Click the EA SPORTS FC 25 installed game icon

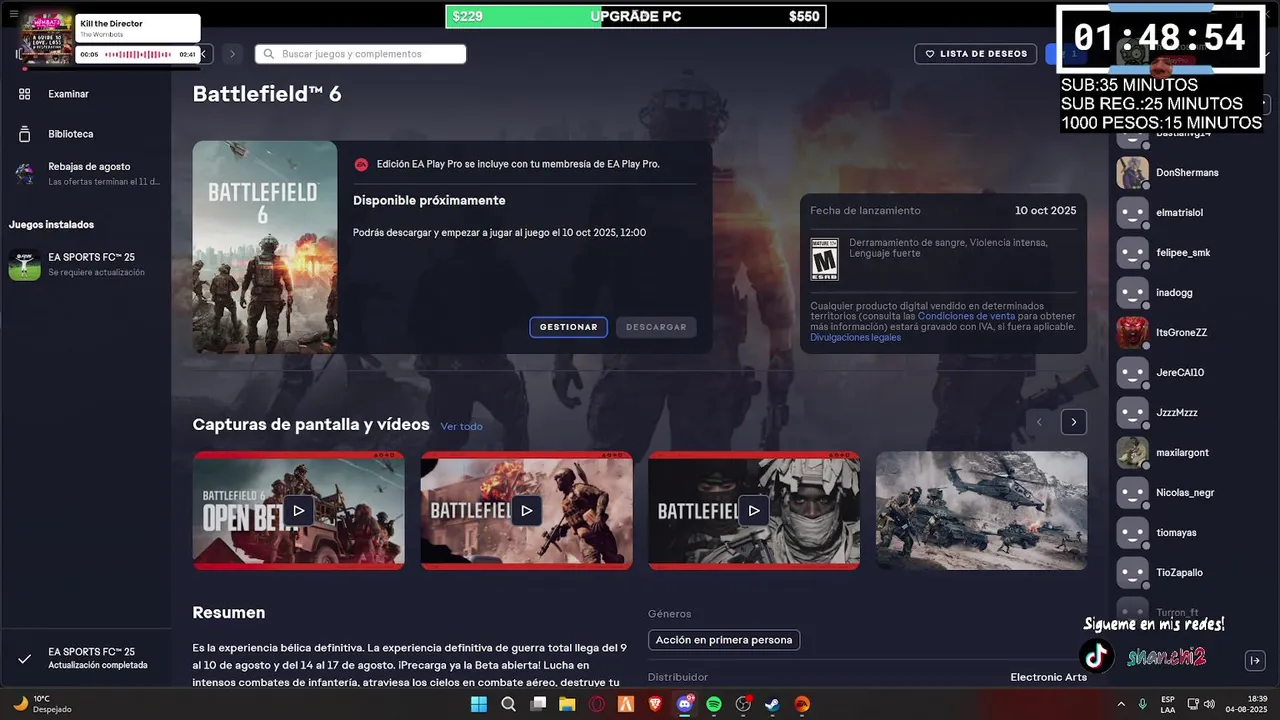pyautogui.click(x=25, y=265)
